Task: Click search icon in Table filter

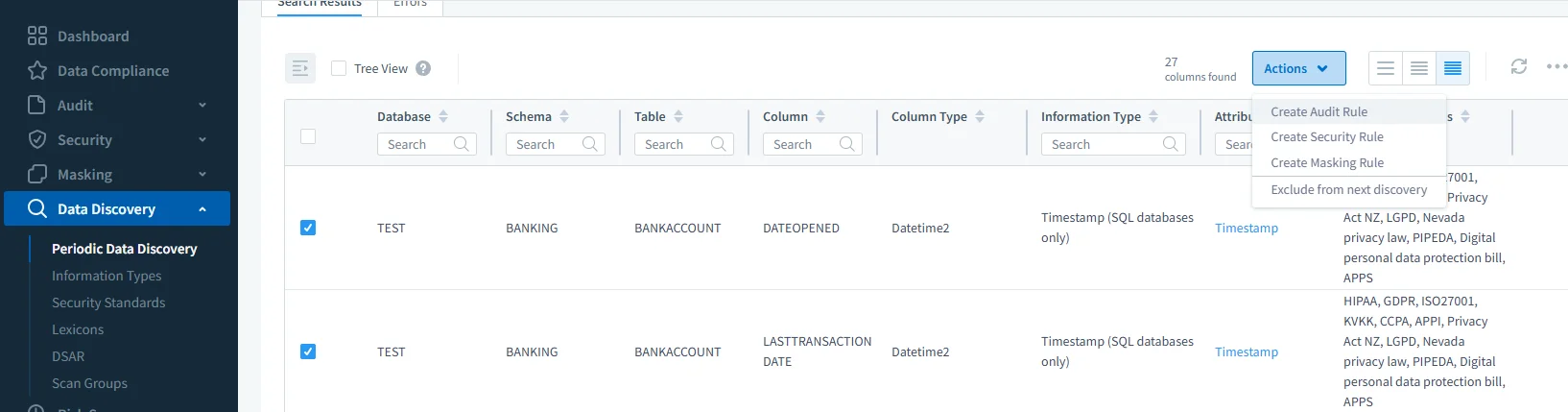Action: (719, 144)
